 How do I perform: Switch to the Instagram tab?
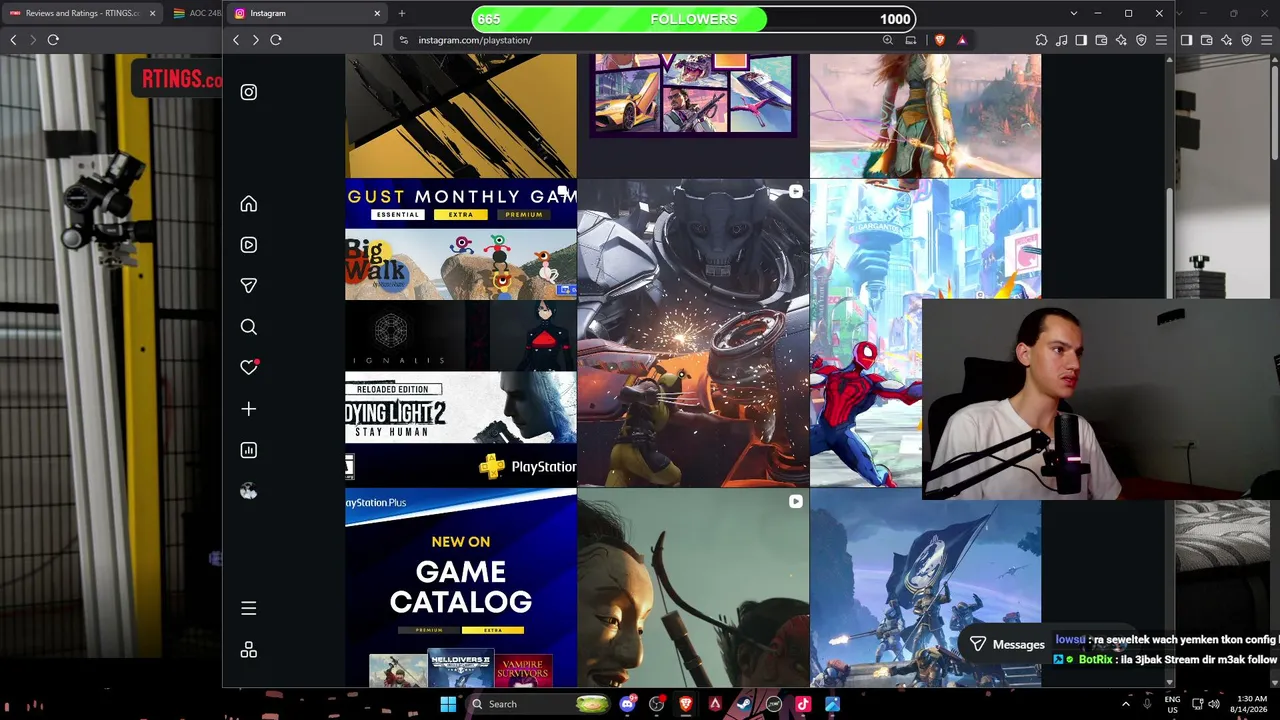(307, 13)
